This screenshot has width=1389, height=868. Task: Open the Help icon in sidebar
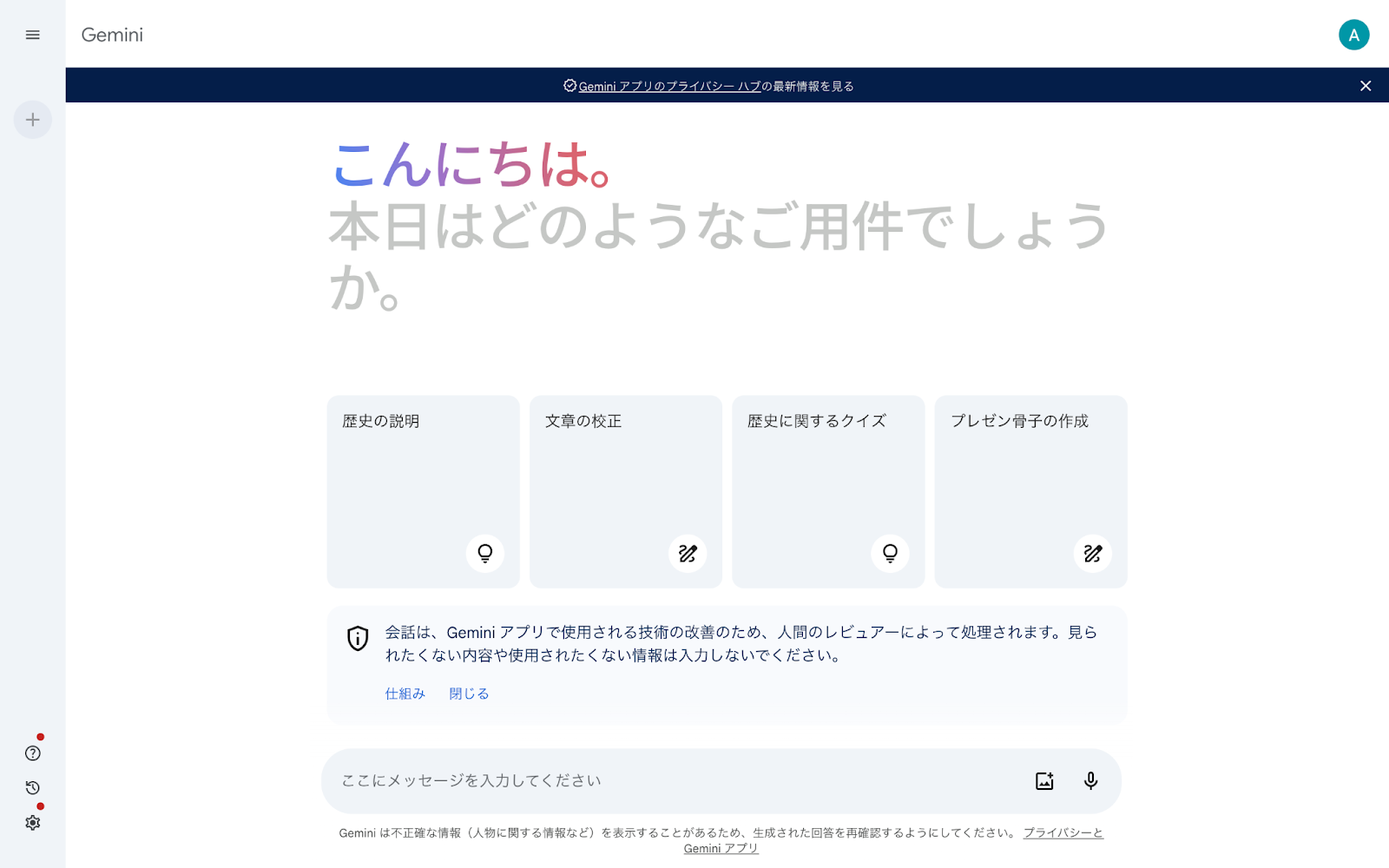click(33, 753)
